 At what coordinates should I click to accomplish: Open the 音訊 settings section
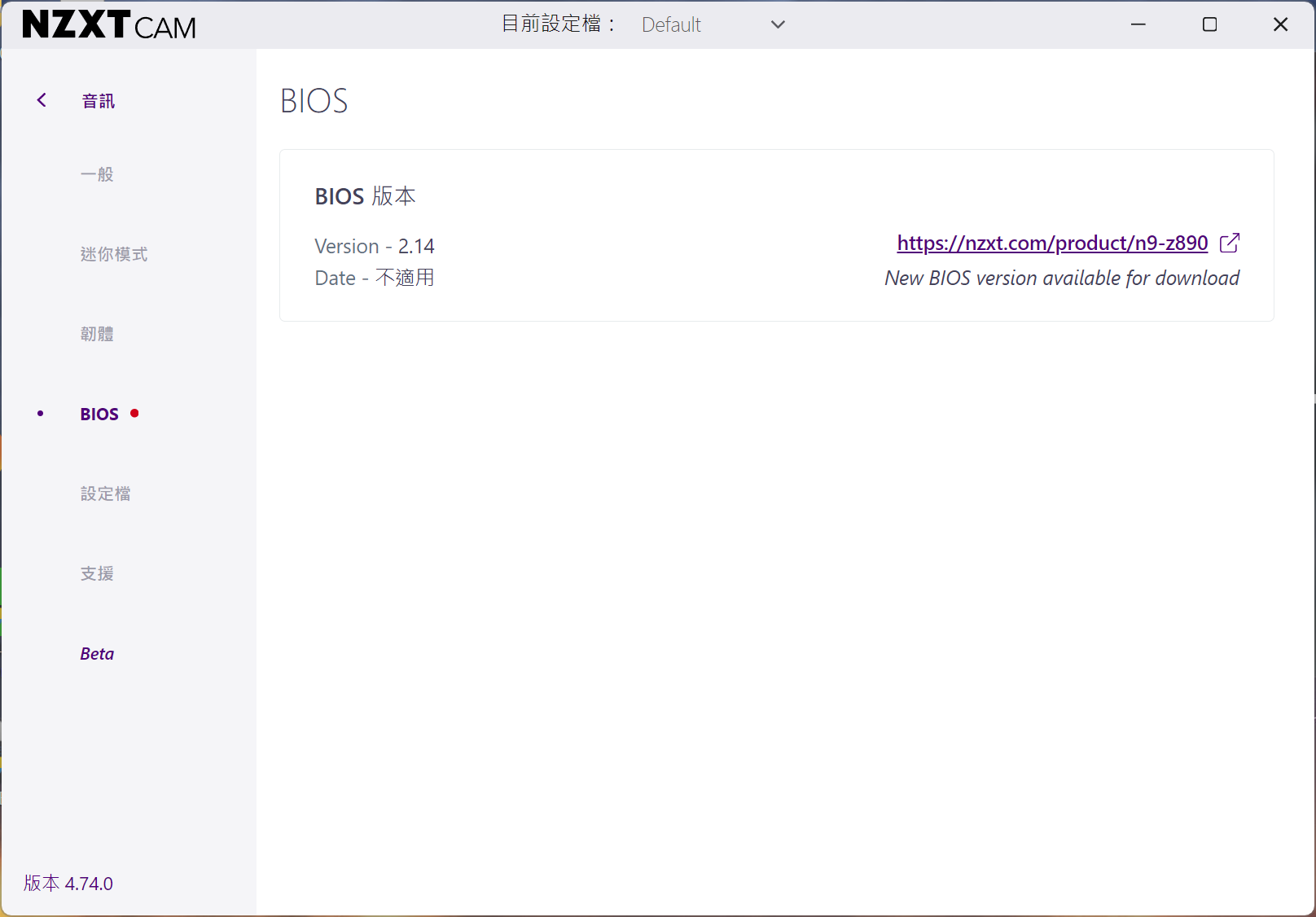click(99, 101)
